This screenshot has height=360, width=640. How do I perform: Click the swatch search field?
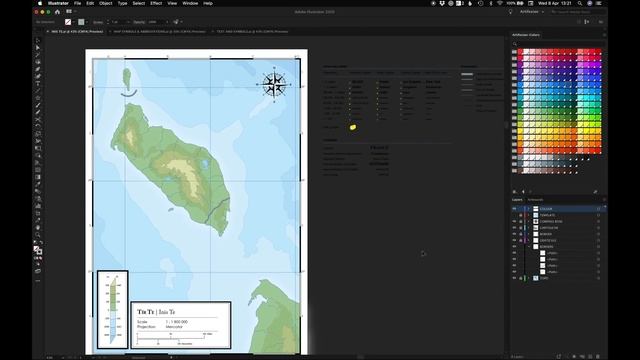coord(557,44)
